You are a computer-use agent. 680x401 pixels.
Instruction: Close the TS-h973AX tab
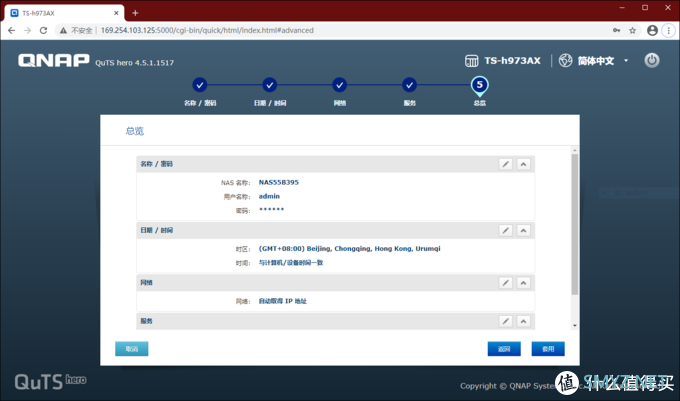(x=116, y=13)
